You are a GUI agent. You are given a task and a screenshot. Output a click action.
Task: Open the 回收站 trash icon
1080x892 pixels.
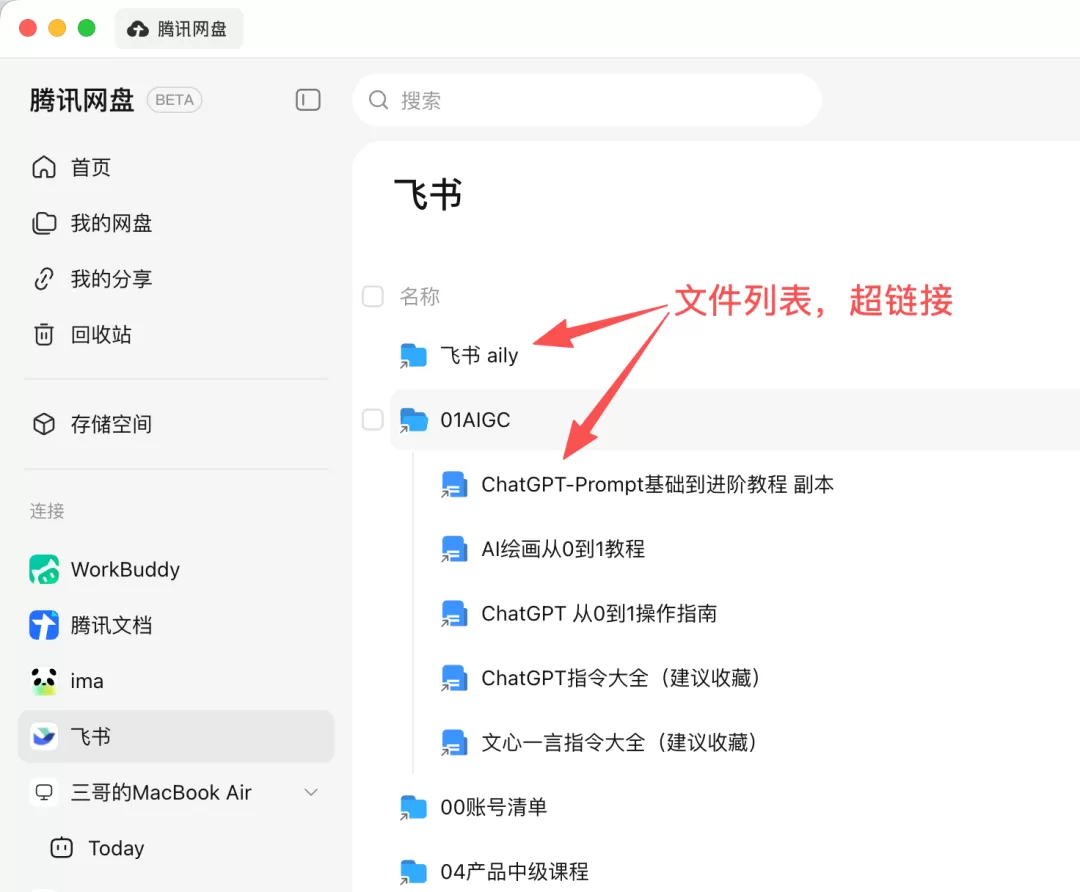pos(44,335)
